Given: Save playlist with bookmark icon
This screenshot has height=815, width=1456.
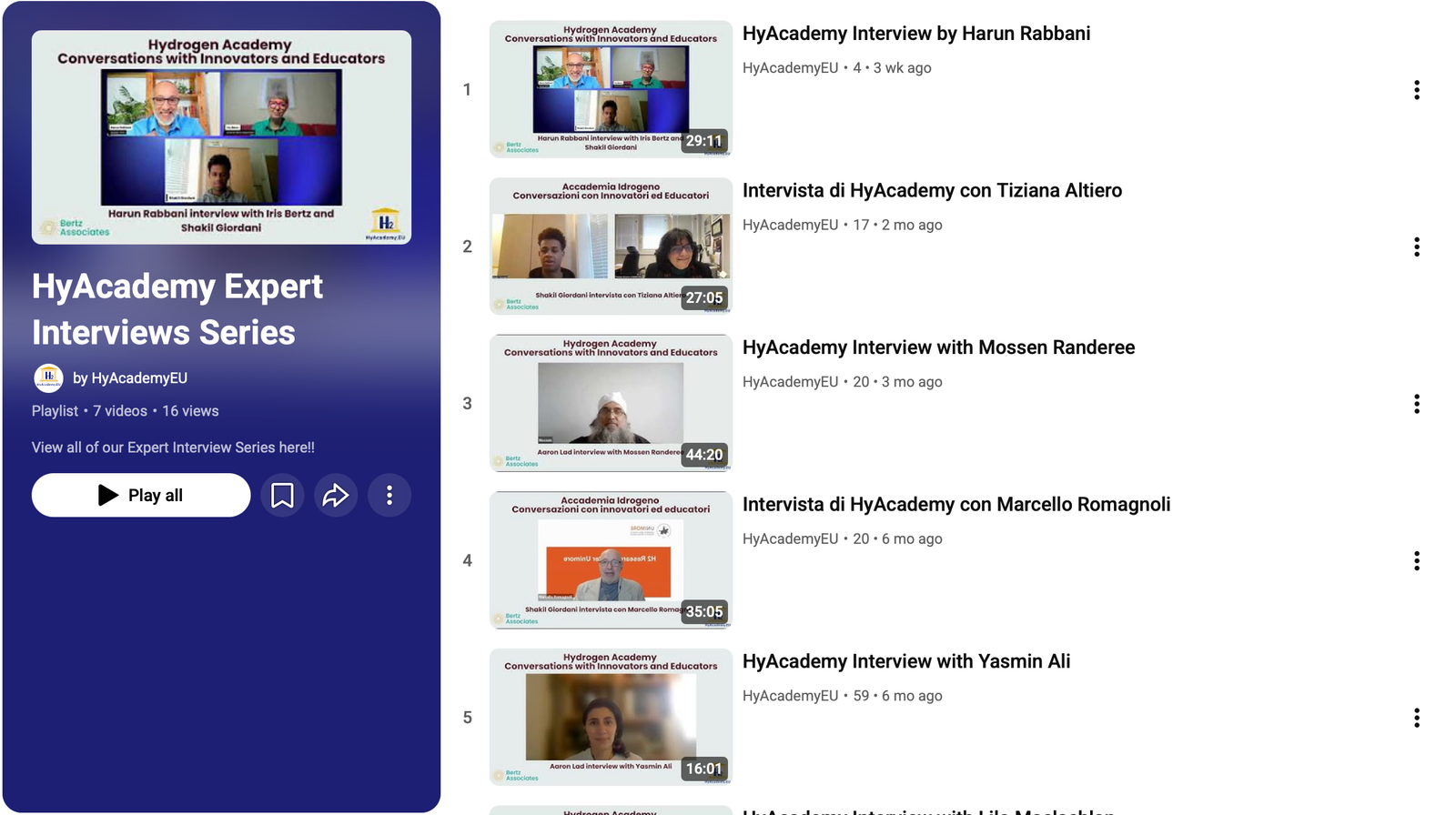Looking at the screenshot, I should click(282, 495).
